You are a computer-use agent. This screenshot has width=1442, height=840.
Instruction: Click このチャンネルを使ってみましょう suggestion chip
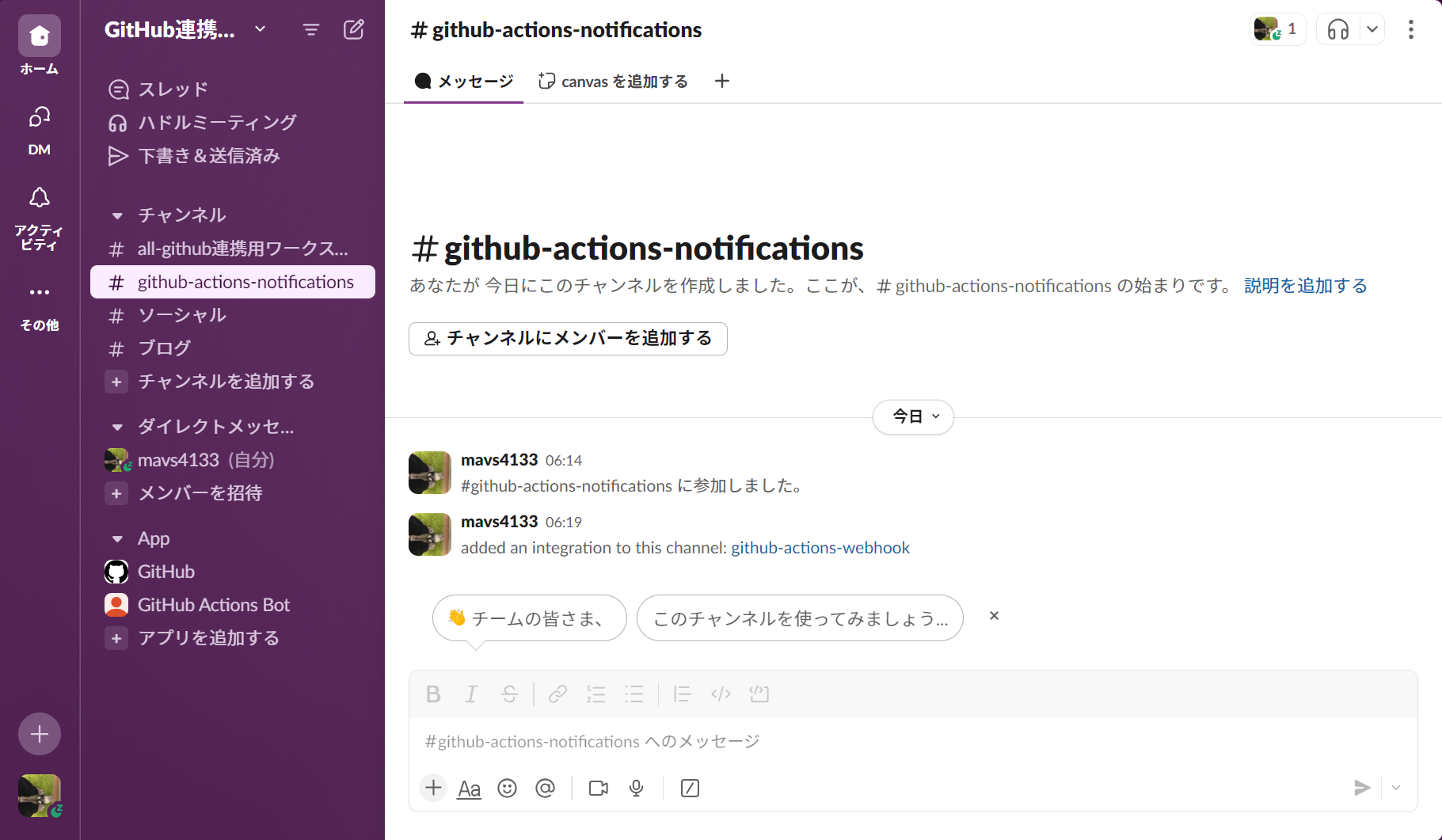pos(800,618)
